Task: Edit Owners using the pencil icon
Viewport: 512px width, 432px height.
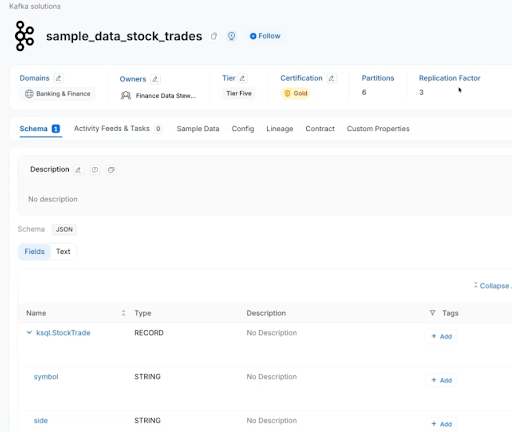Action: (x=155, y=79)
